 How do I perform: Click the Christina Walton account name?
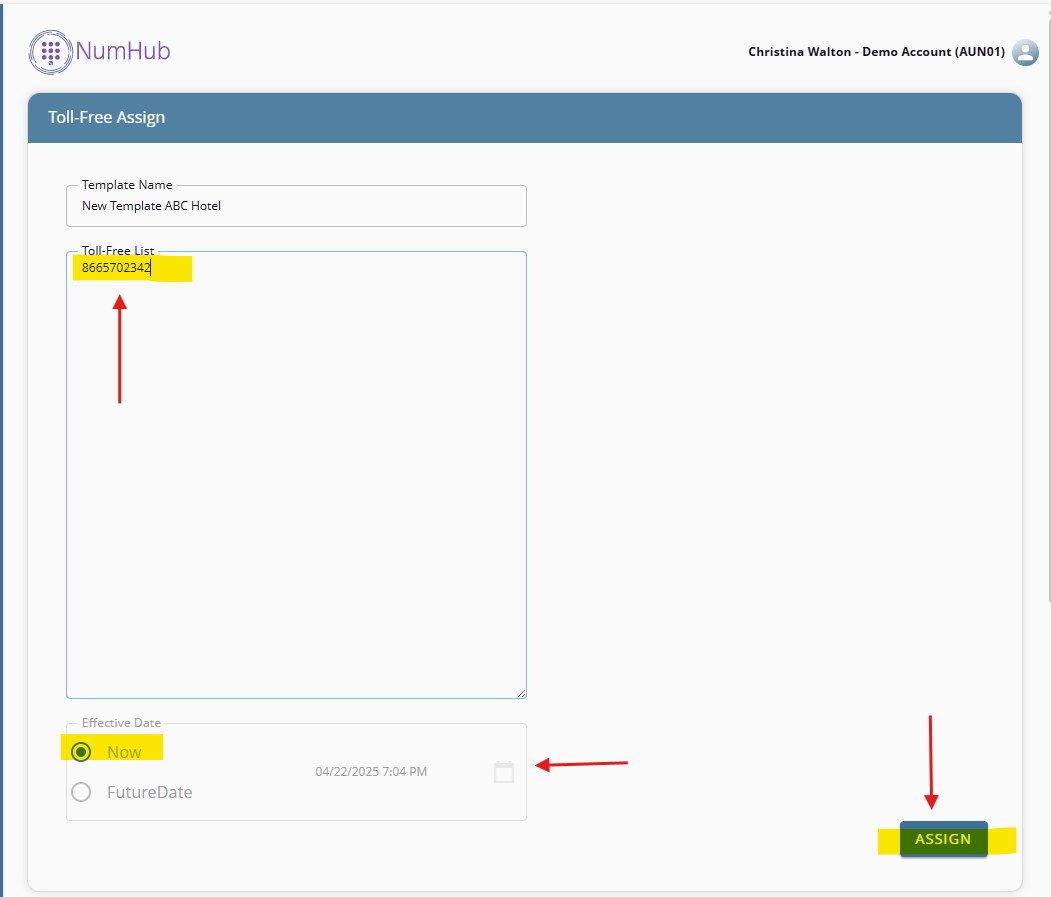coord(876,52)
